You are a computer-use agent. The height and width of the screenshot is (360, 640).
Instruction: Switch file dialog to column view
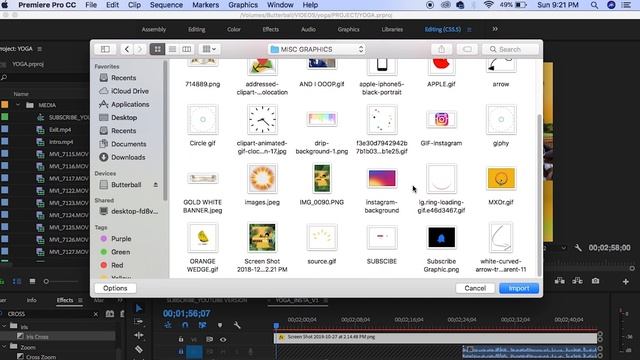[x=187, y=49]
